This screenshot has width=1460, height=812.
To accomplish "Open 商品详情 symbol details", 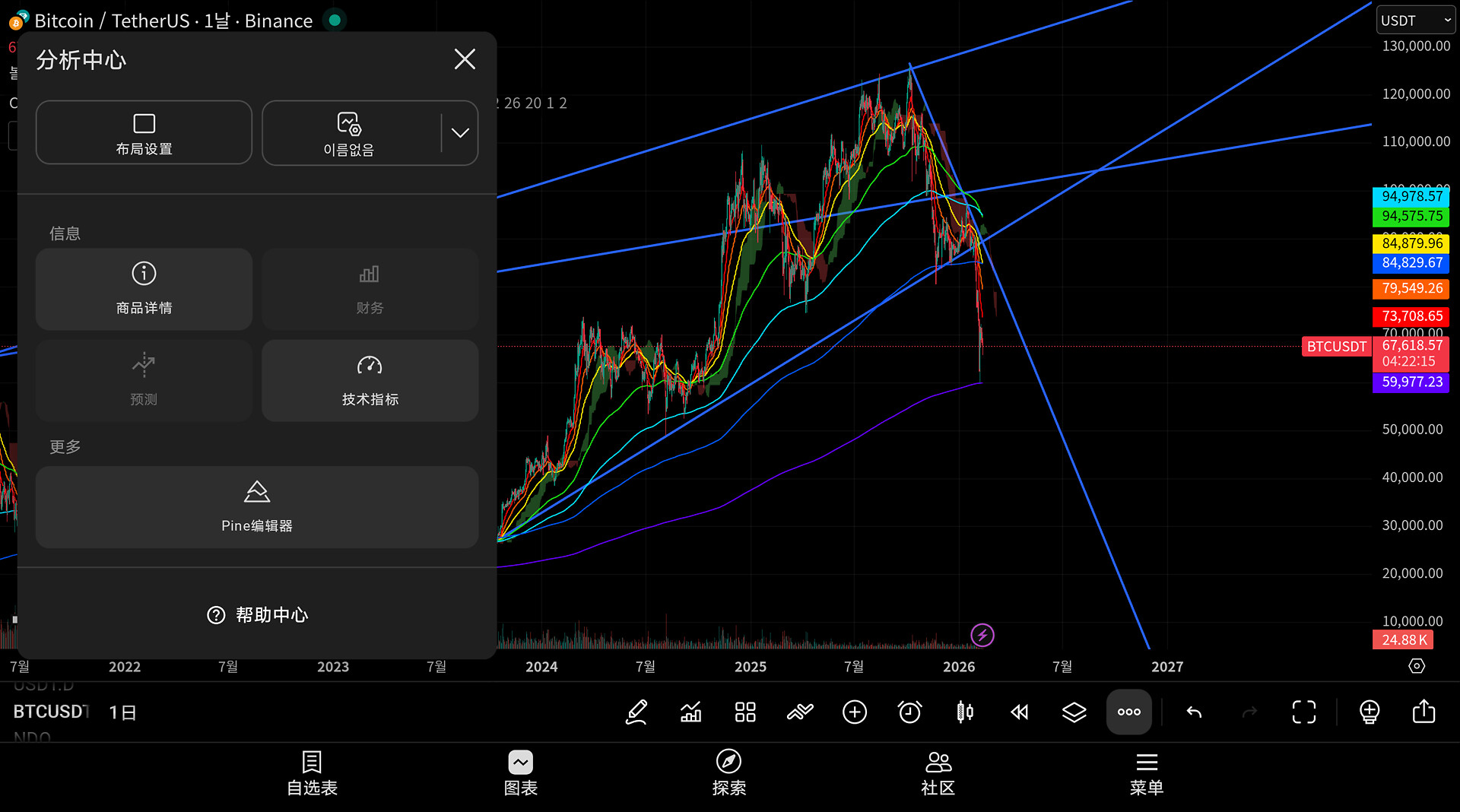I will [x=144, y=289].
